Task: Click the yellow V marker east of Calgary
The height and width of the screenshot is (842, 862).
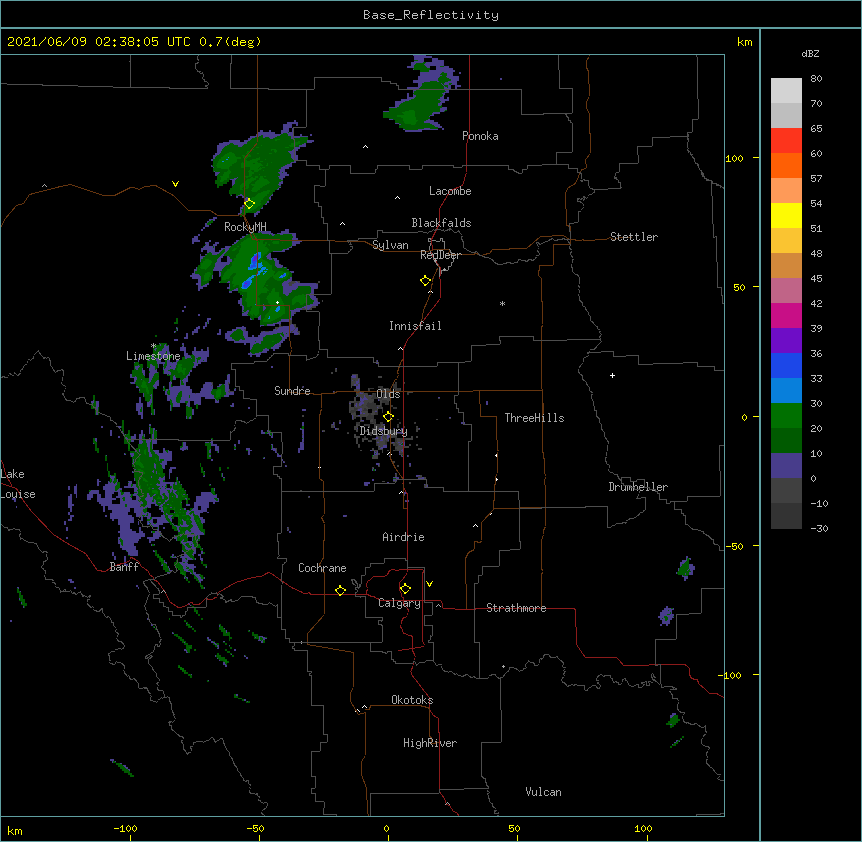Action: [429, 584]
